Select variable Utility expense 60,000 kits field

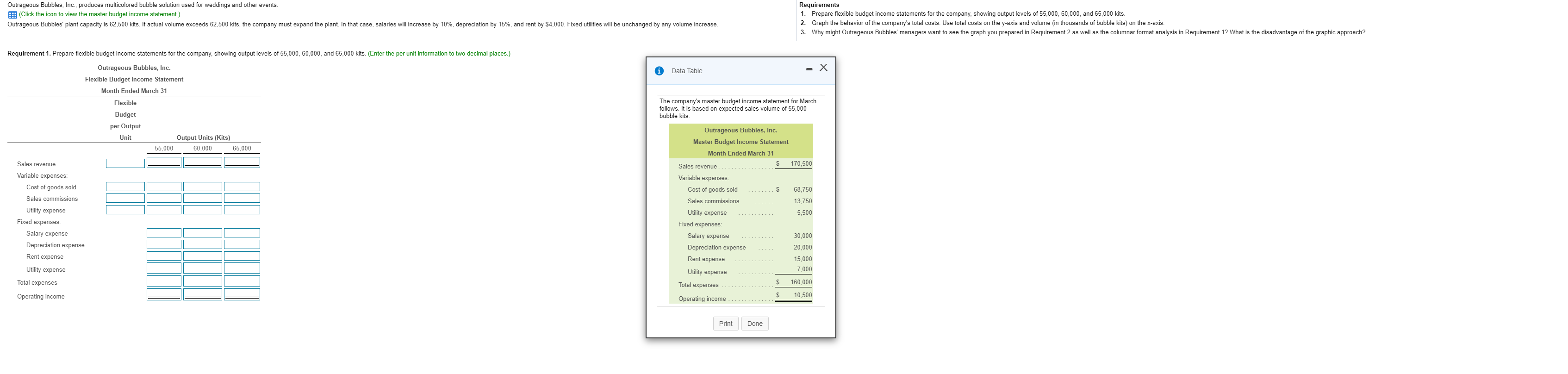(x=203, y=210)
